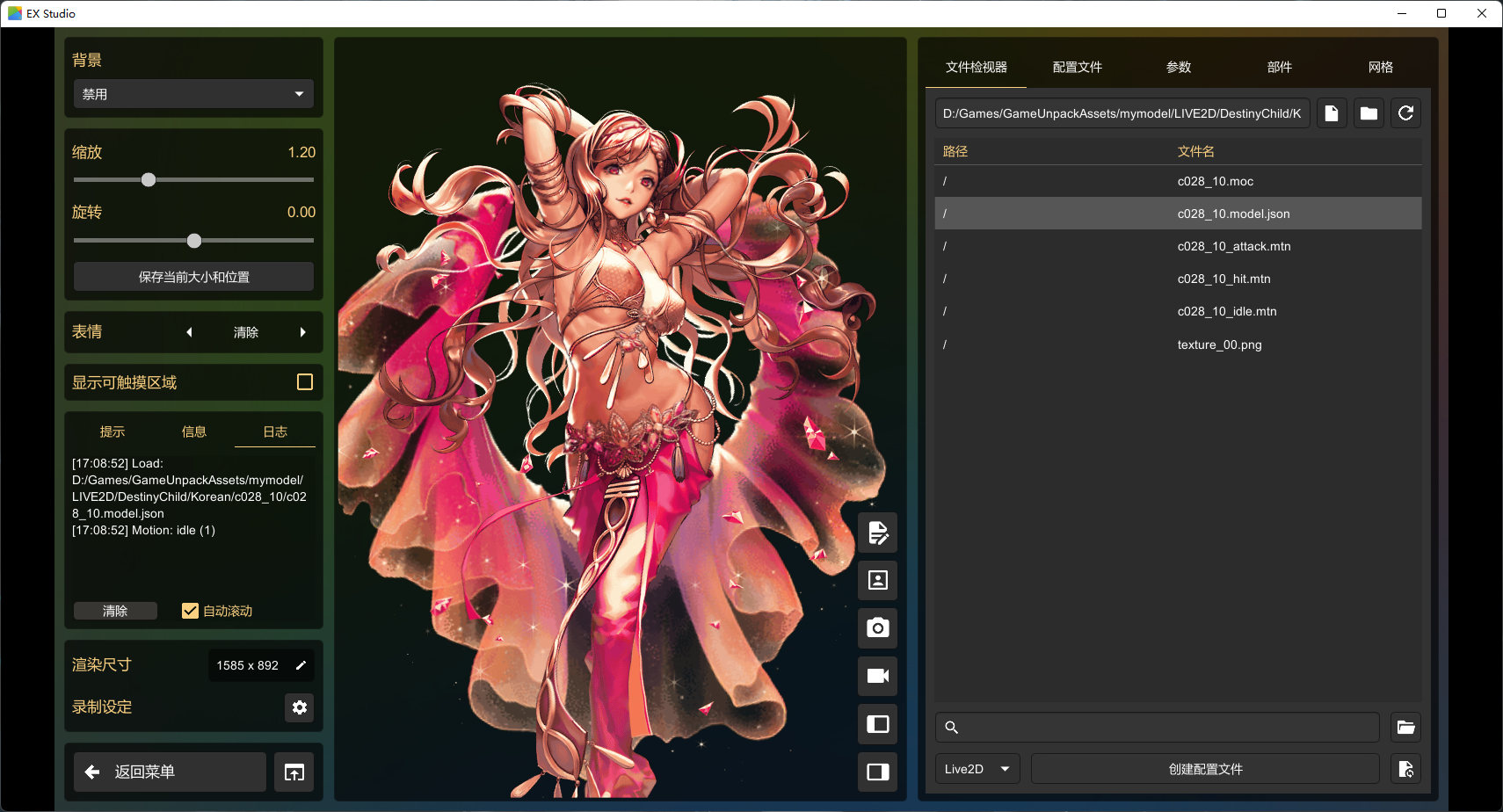Click the Live2D model preview canvas

click(x=621, y=419)
